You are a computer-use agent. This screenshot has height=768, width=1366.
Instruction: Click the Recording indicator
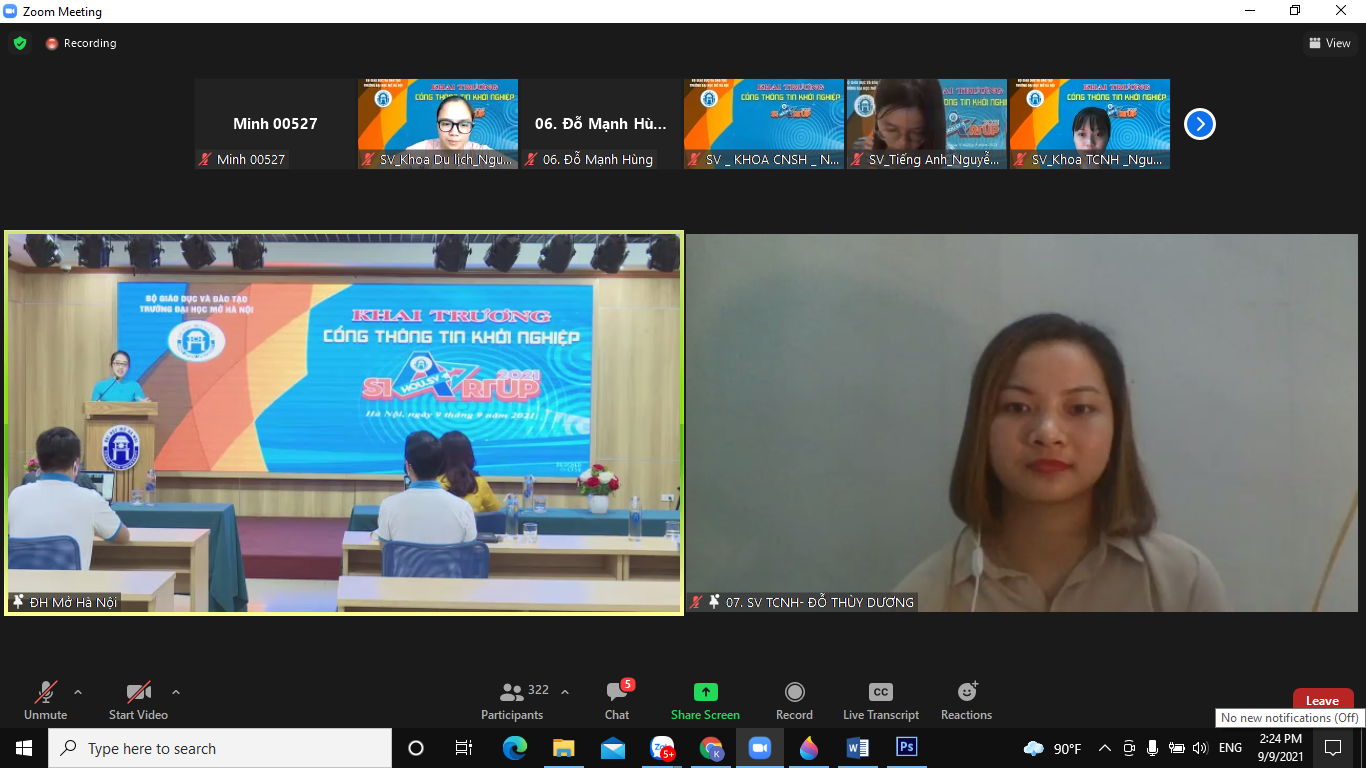(81, 43)
